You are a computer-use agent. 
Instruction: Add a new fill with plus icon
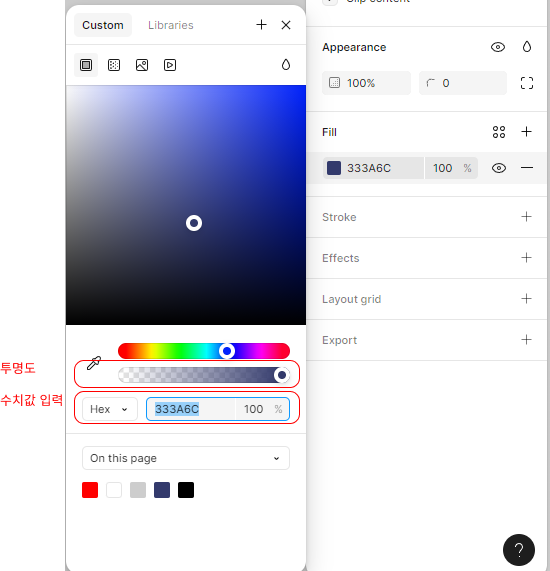pos(526,131)
